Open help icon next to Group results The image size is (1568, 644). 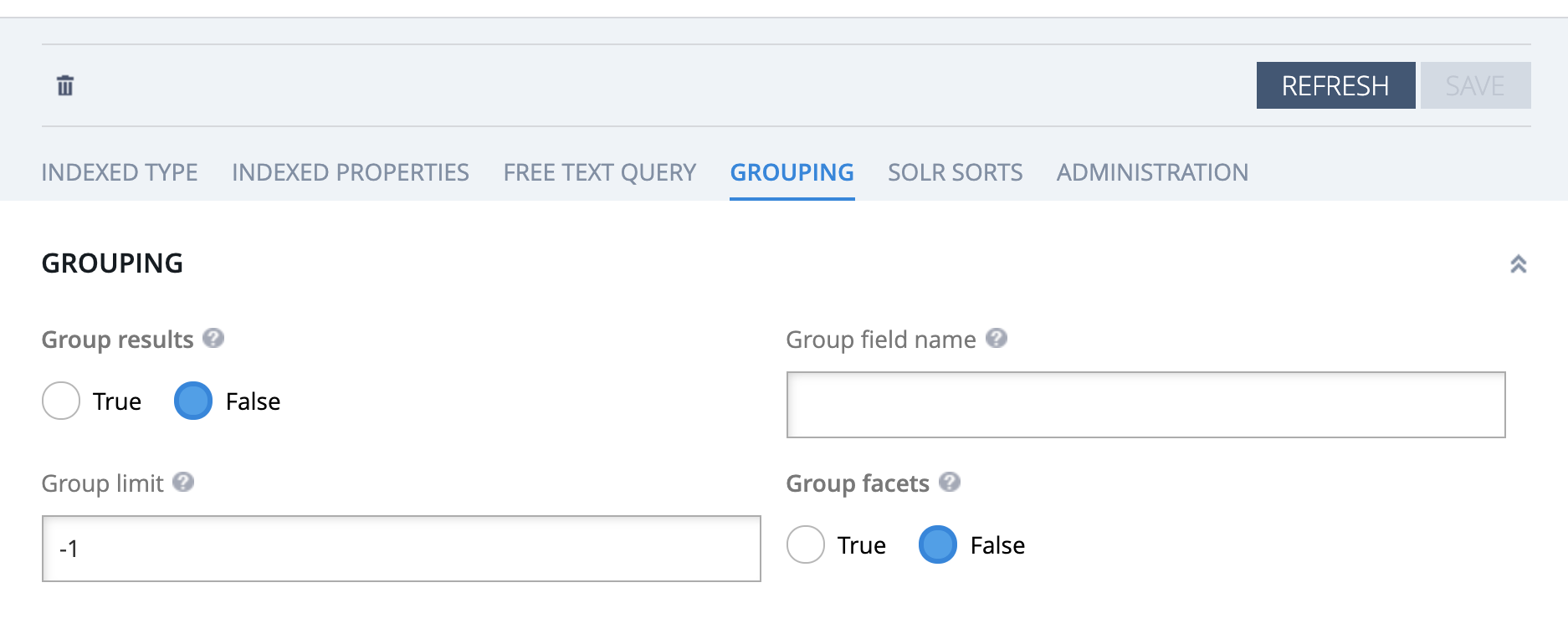[x=213, y=338]
